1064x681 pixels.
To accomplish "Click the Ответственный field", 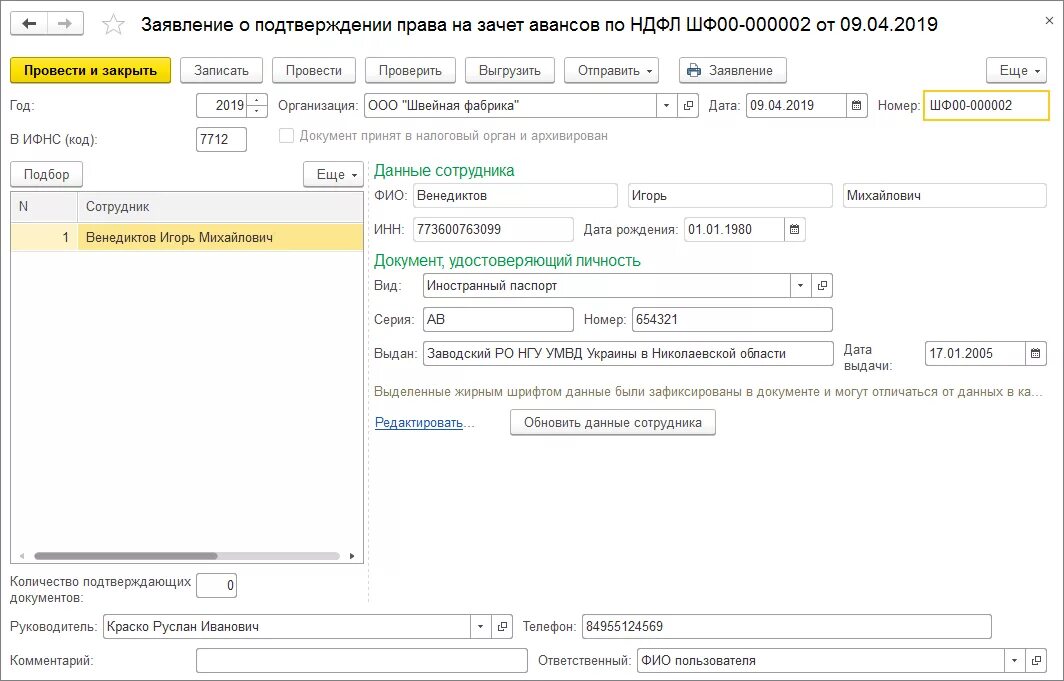I will point(821,661).
